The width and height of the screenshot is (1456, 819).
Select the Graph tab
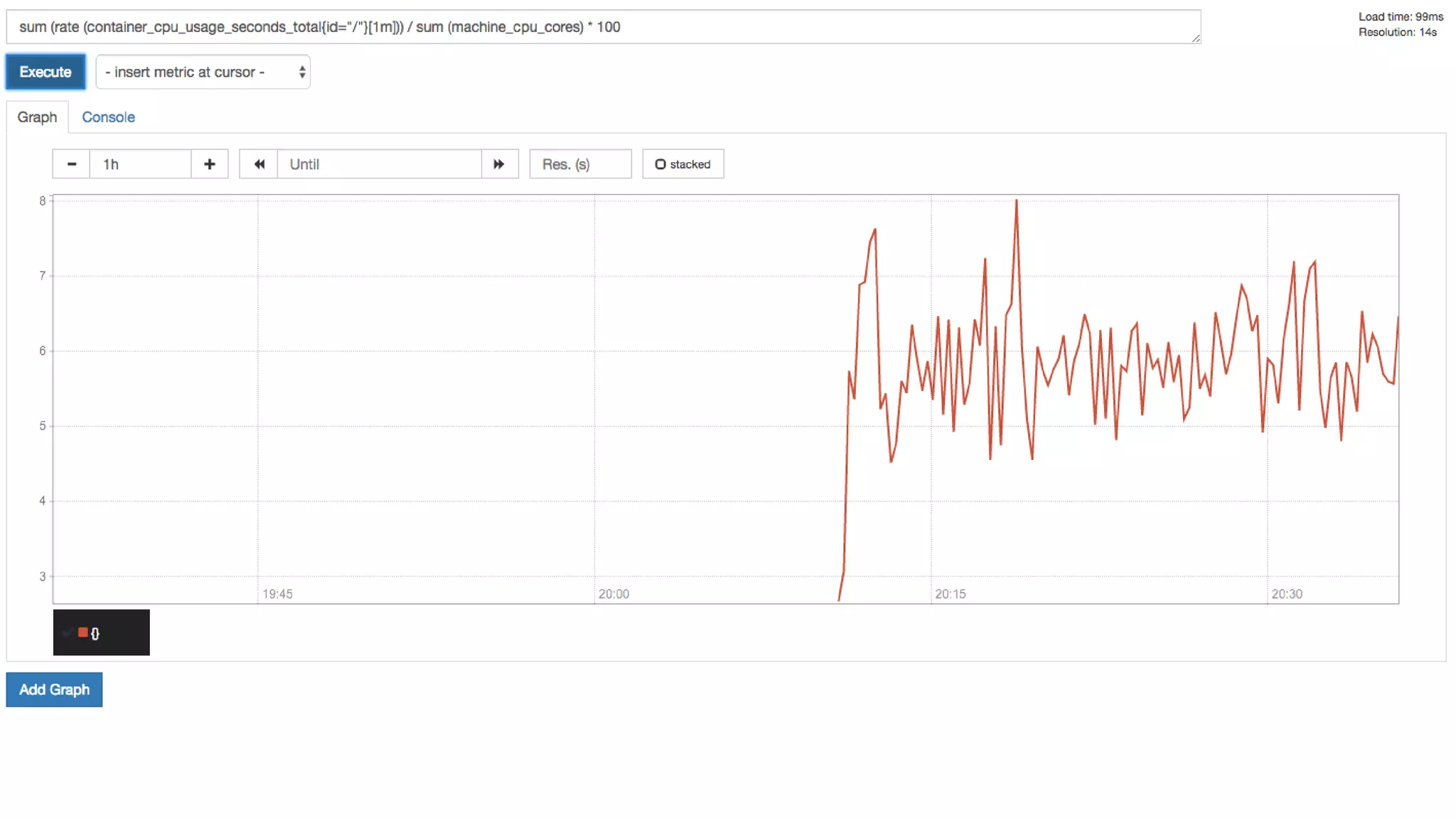[37, 117]
